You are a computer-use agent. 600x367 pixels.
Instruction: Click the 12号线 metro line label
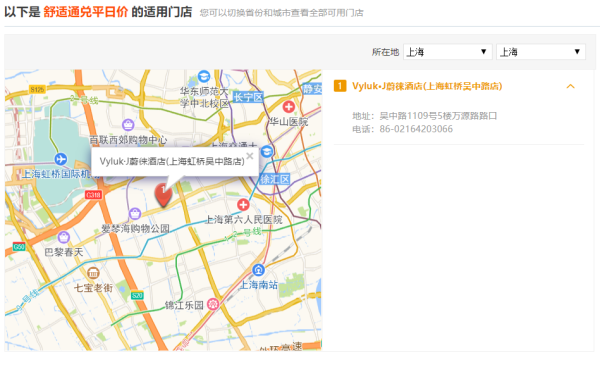pos(242,233)
